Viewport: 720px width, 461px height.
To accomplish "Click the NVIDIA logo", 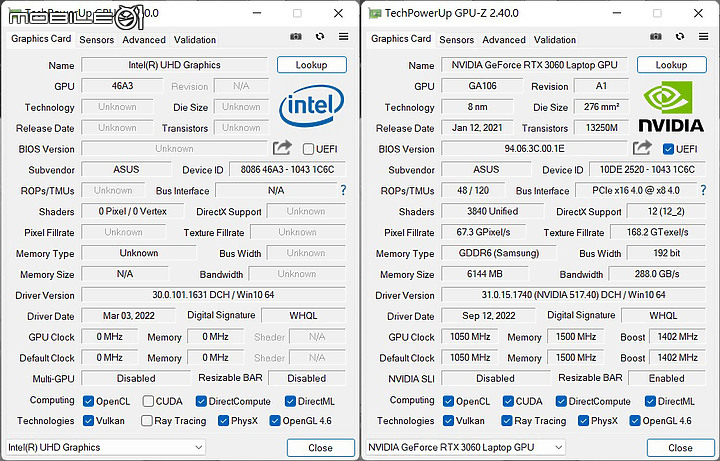I will tap(671, 107).
